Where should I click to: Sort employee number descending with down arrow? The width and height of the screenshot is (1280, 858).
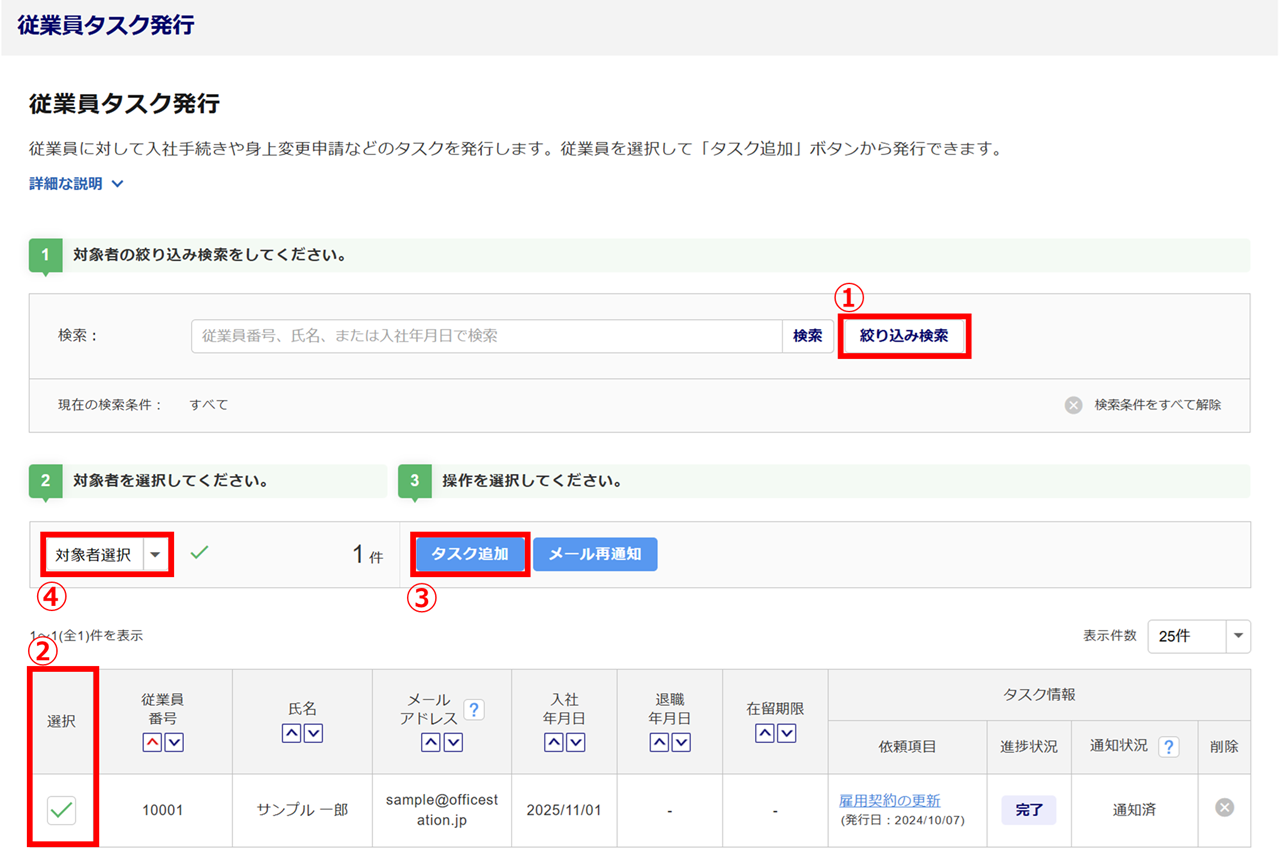pyautogui.click(x=174, y=743)
